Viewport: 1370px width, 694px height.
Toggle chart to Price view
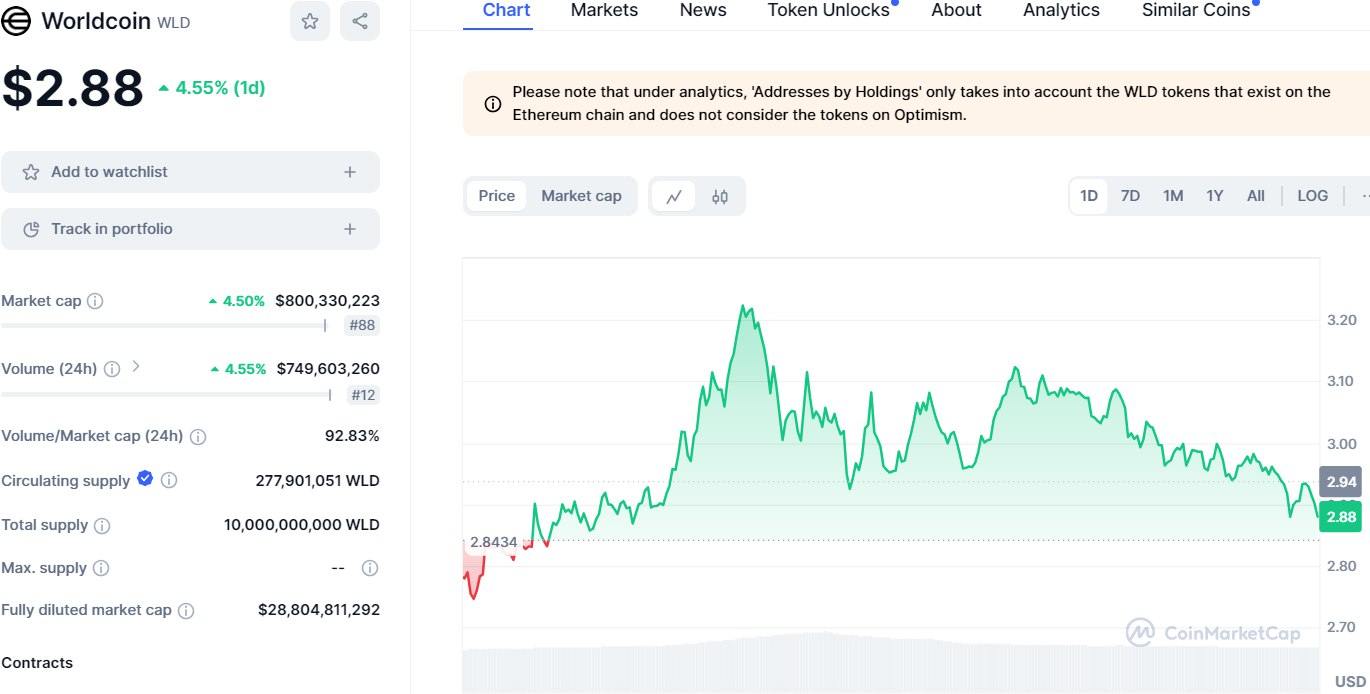pos(496,196)
